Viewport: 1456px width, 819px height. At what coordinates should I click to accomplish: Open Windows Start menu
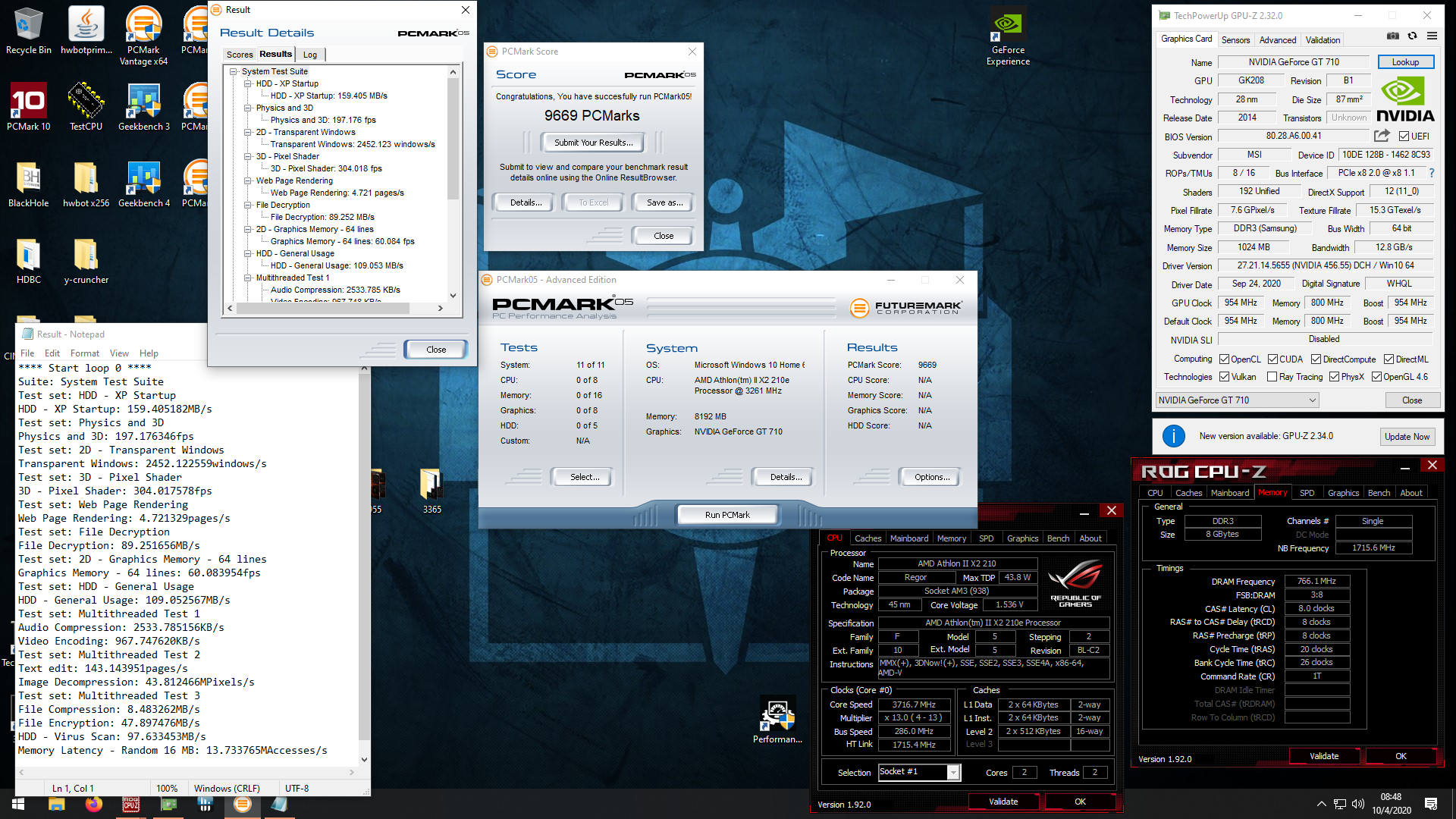tap(18, 804)
